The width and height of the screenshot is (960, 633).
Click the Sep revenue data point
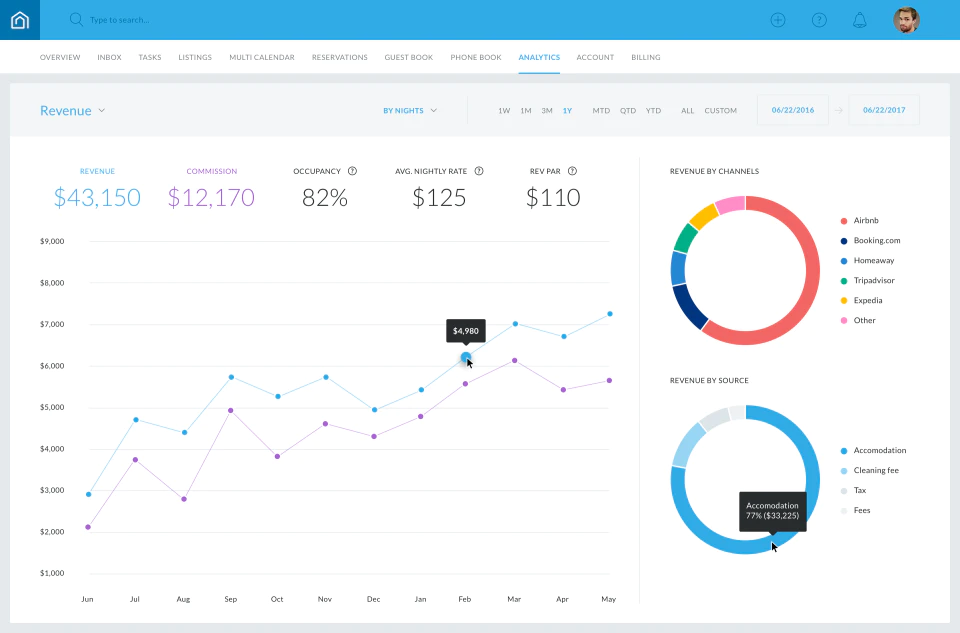tap(231, 377)
